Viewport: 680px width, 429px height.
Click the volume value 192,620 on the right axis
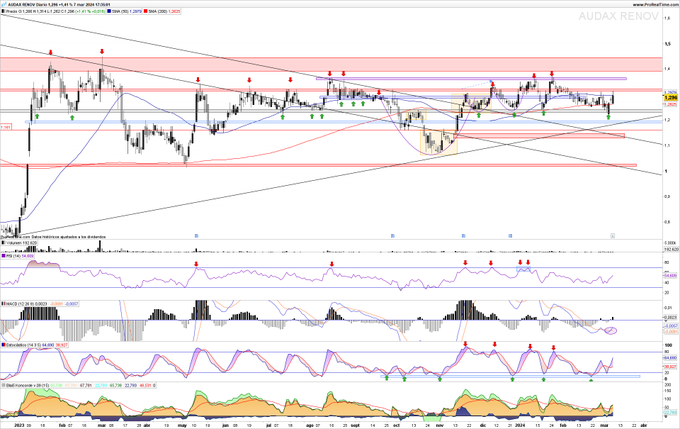671,249
